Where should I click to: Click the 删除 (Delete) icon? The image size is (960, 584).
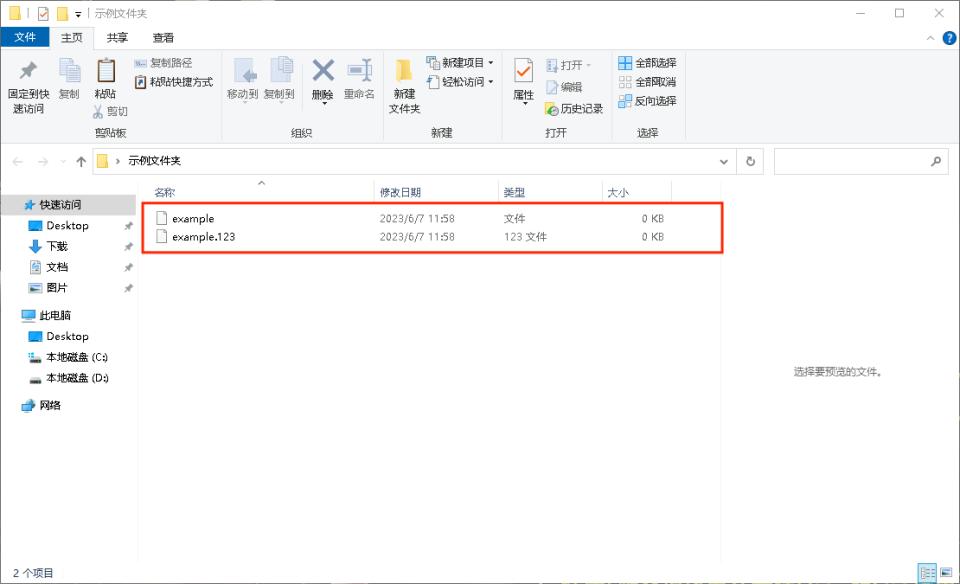[x=323, y=78]
